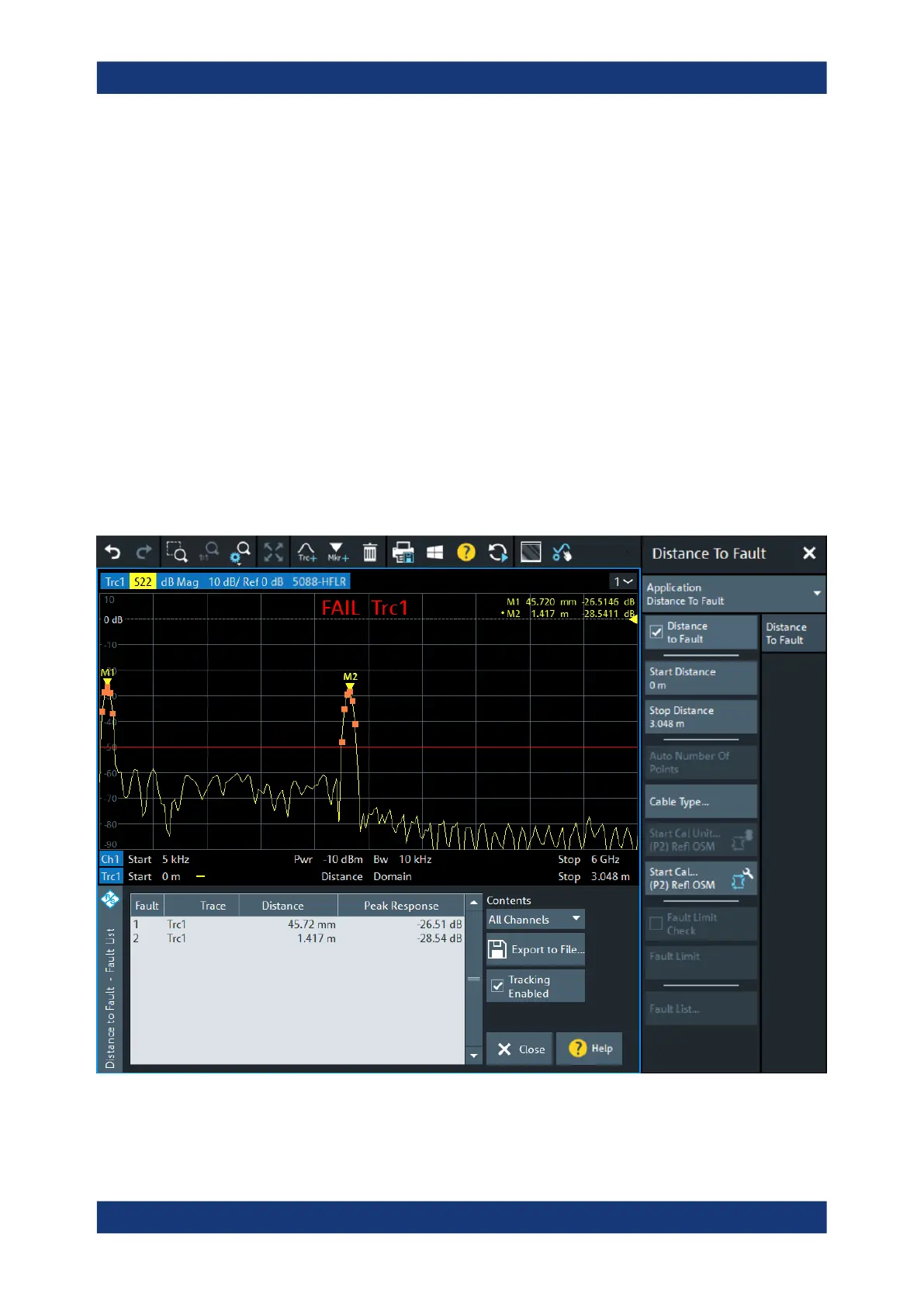This screenshot has width=924, height=1307.
Task: Select the Distance To Fault side tab
Action: pyautogui.click(x=793, y=633)
